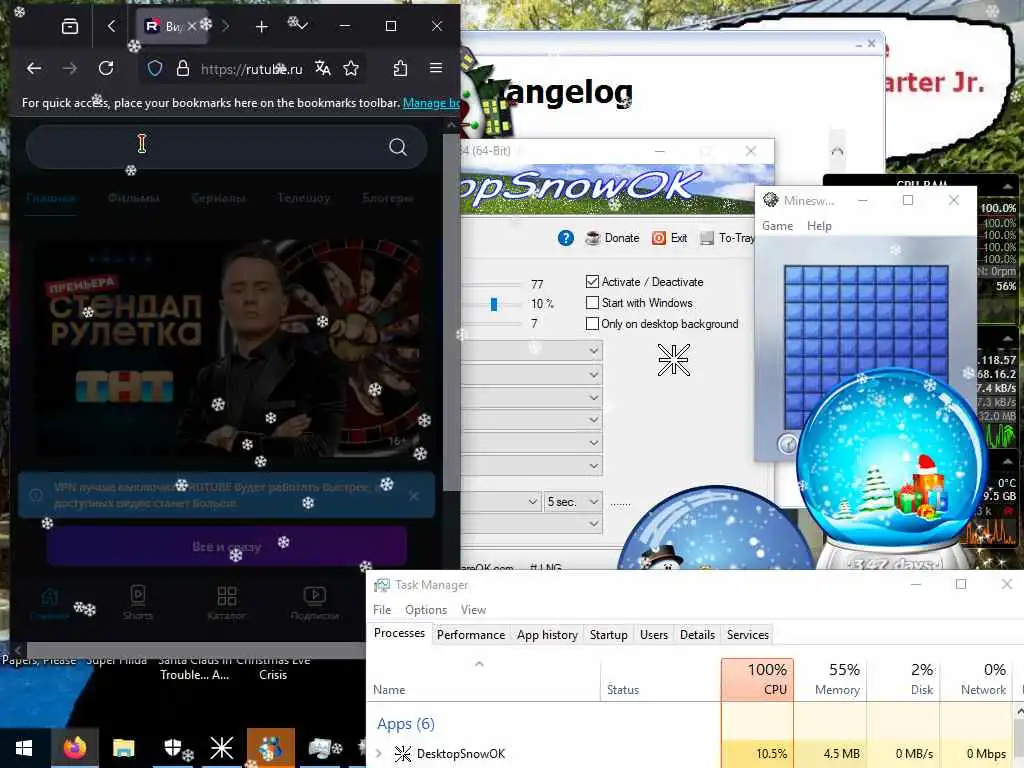This screenshot has height=768, width=1024.
Task: Open fourth DesktopSnowOK combo box
Action: tap(532, 419)
